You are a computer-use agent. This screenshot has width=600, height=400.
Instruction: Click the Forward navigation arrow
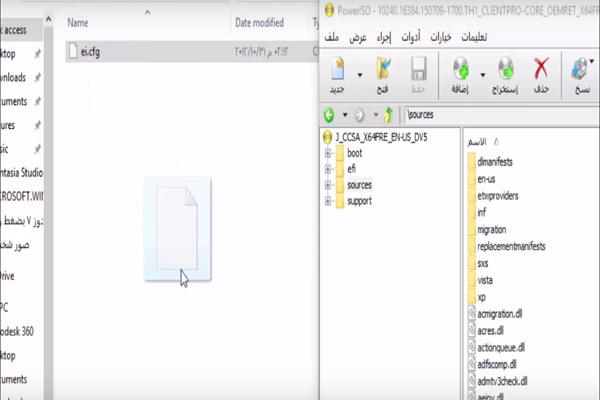point(359,115)
